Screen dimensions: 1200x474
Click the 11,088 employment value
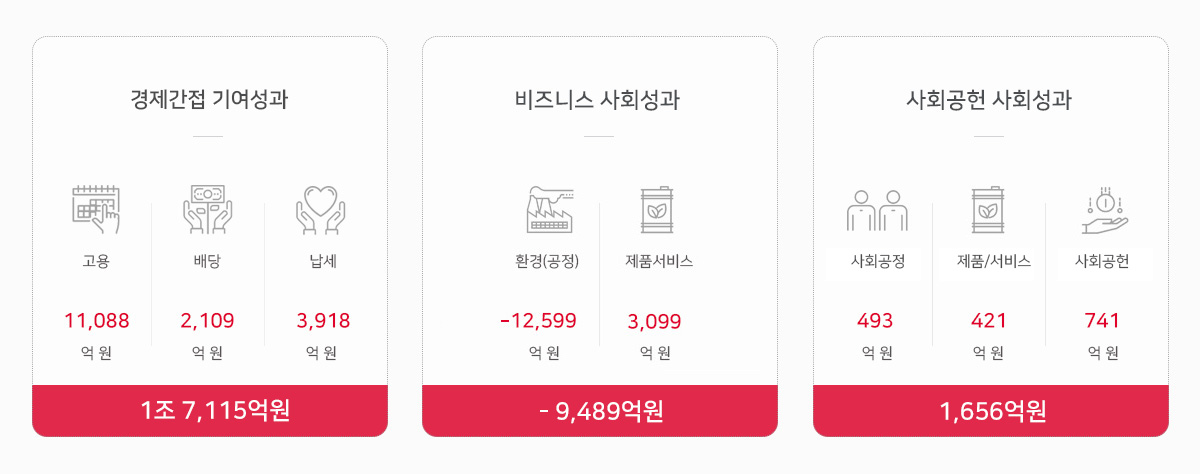pyautogui.click(x=97, y=321)
